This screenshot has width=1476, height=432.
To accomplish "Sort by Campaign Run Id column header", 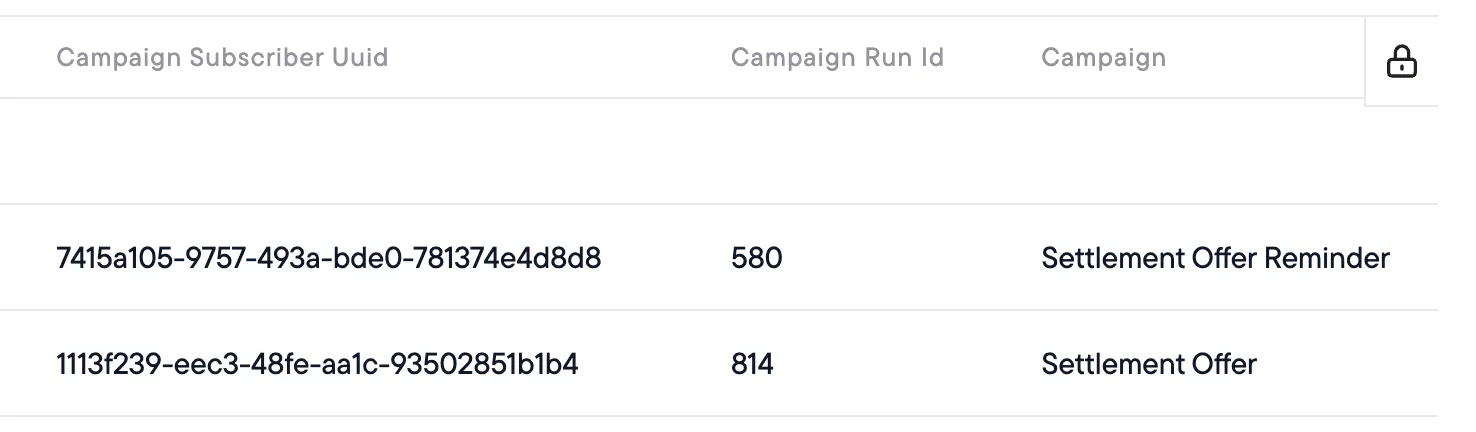I will [x=837, y=57].
